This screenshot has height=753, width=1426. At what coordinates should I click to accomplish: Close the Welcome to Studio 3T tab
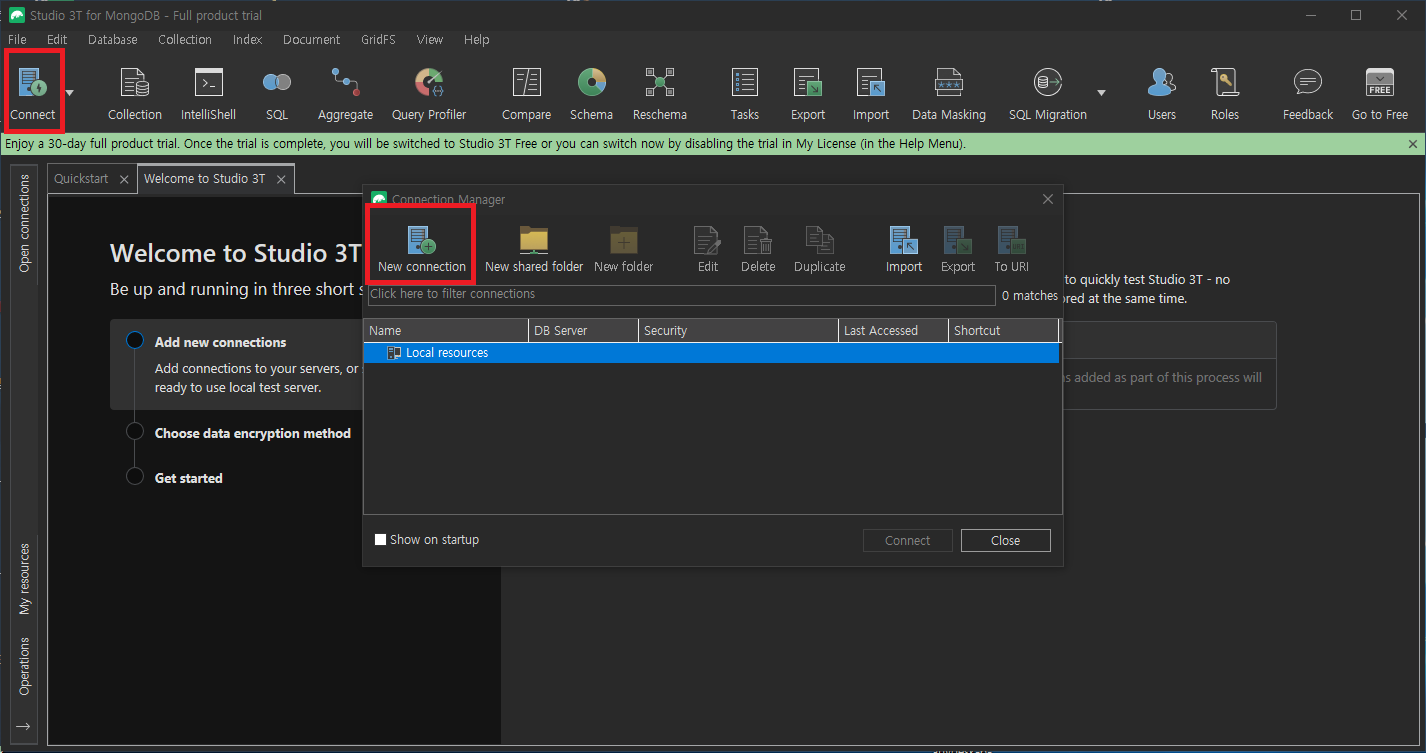click(282, 180)
